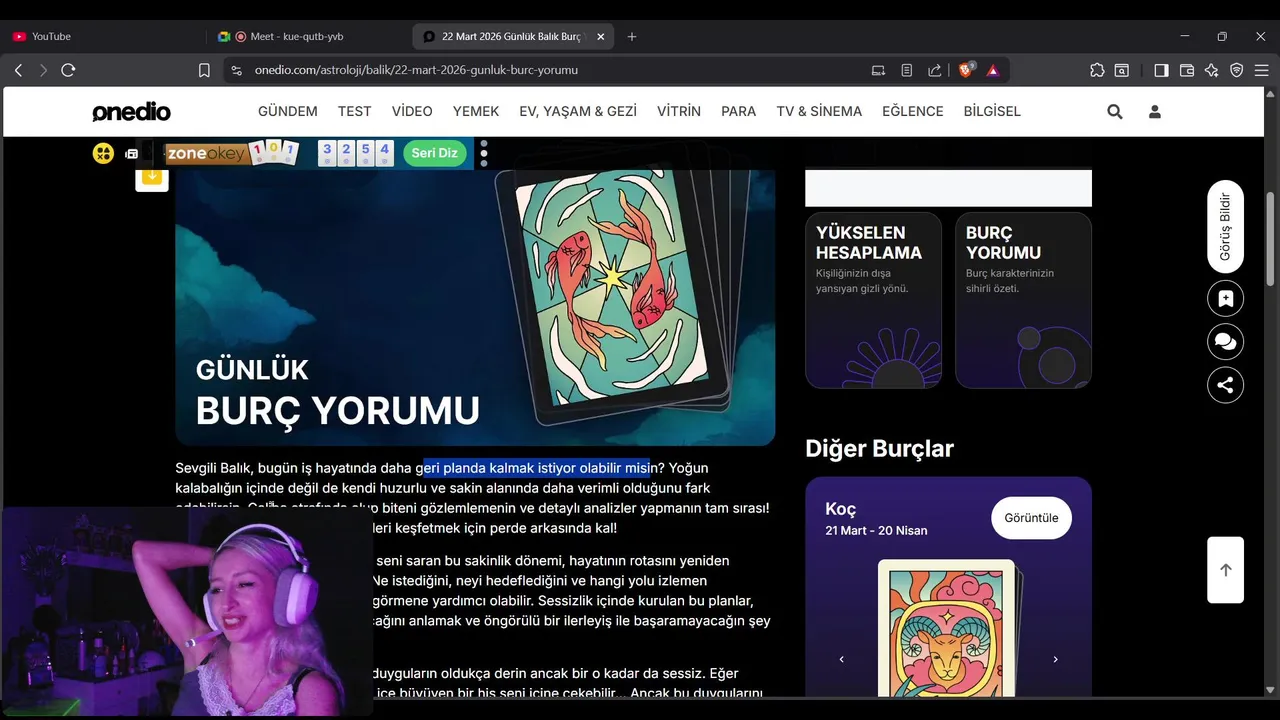Close the Günlük Balık Burç tab
The image size is (1280, 720).
click(x=600, y=36)
